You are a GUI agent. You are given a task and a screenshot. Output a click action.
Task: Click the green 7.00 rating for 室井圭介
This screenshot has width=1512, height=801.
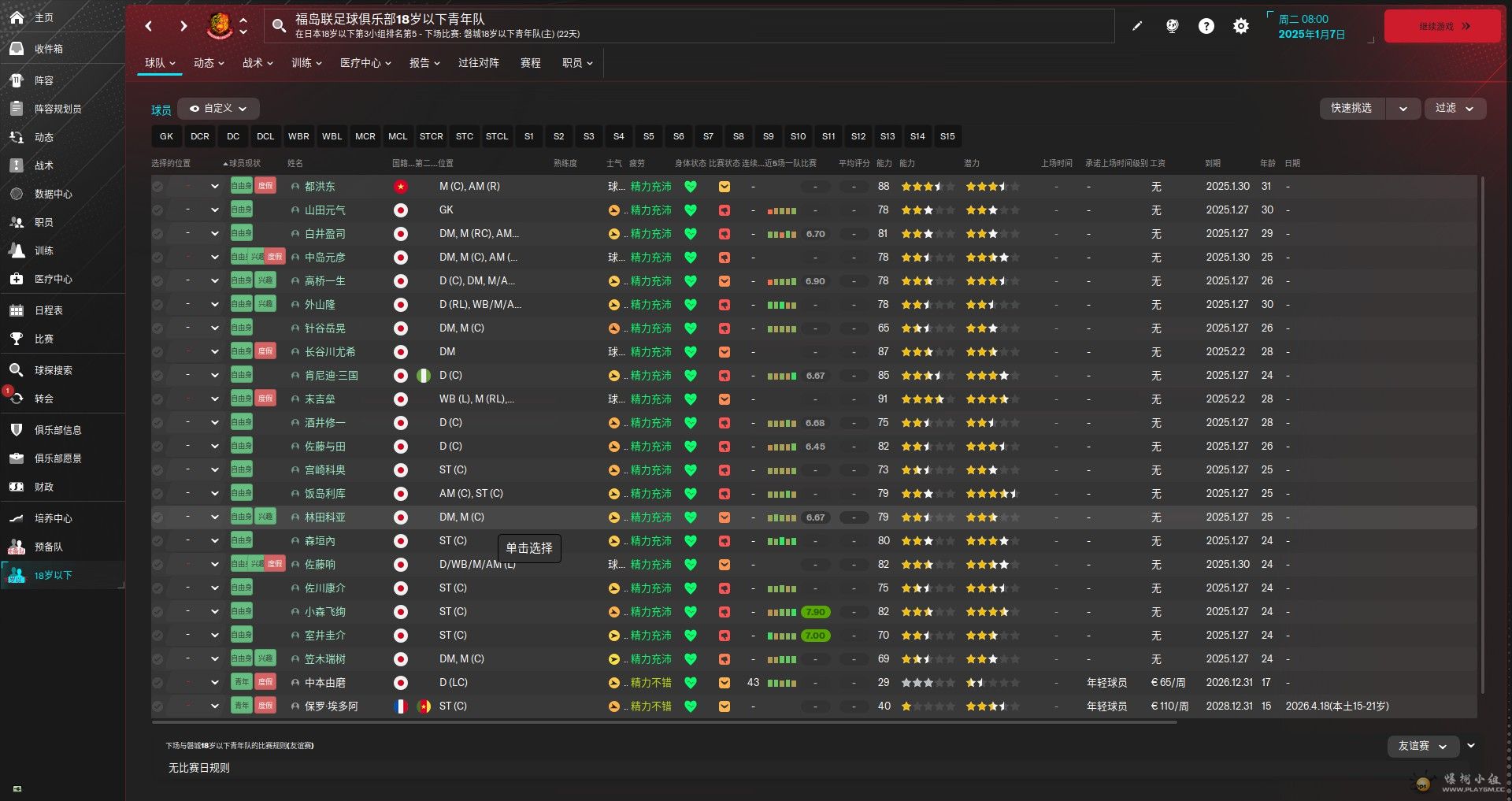point(816,636)
